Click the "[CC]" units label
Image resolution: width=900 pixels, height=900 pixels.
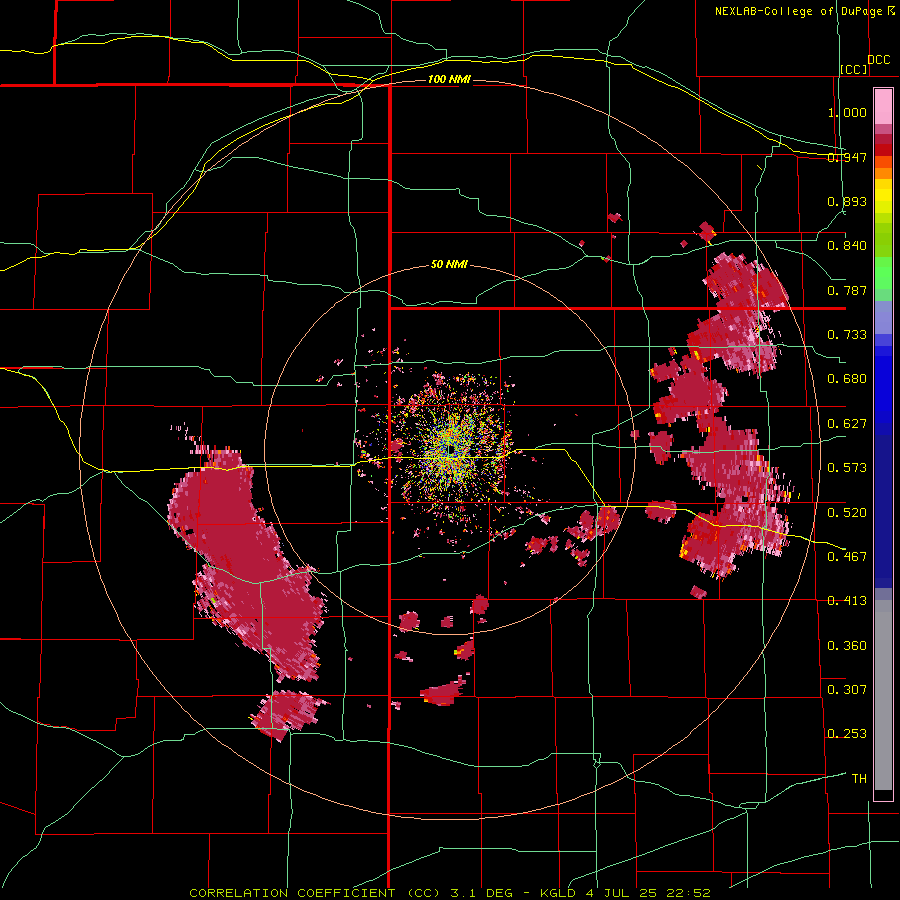(854, 69)
